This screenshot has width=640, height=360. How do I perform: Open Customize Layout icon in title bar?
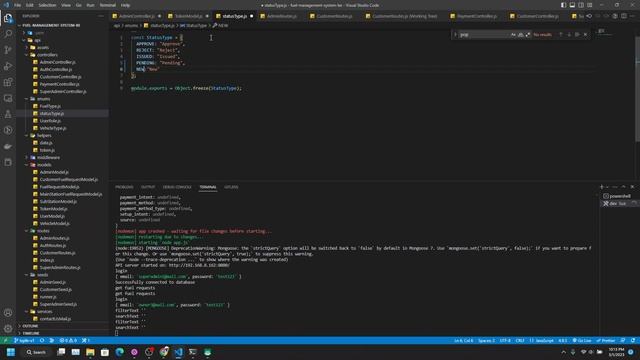coord(590,5)
